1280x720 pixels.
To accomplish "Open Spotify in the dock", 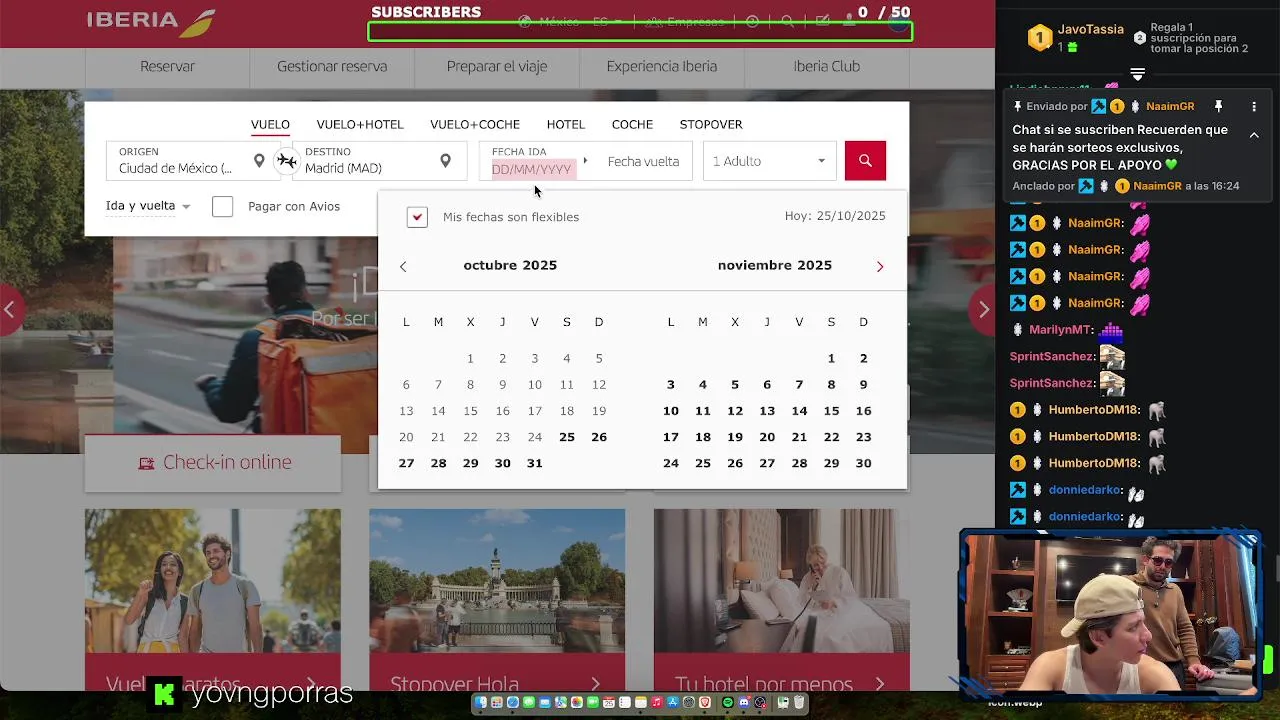I will tap(727, 703).
